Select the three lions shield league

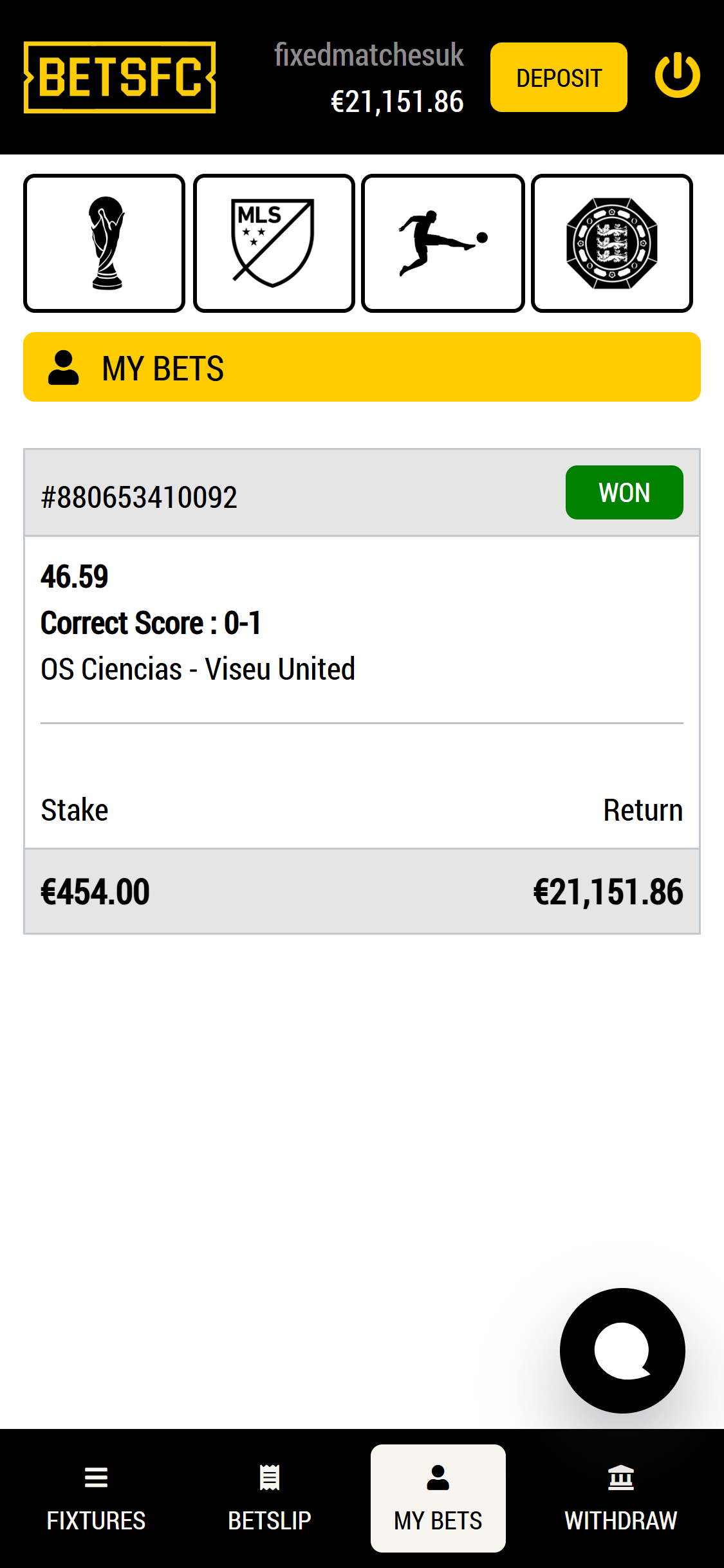(611, 243)
